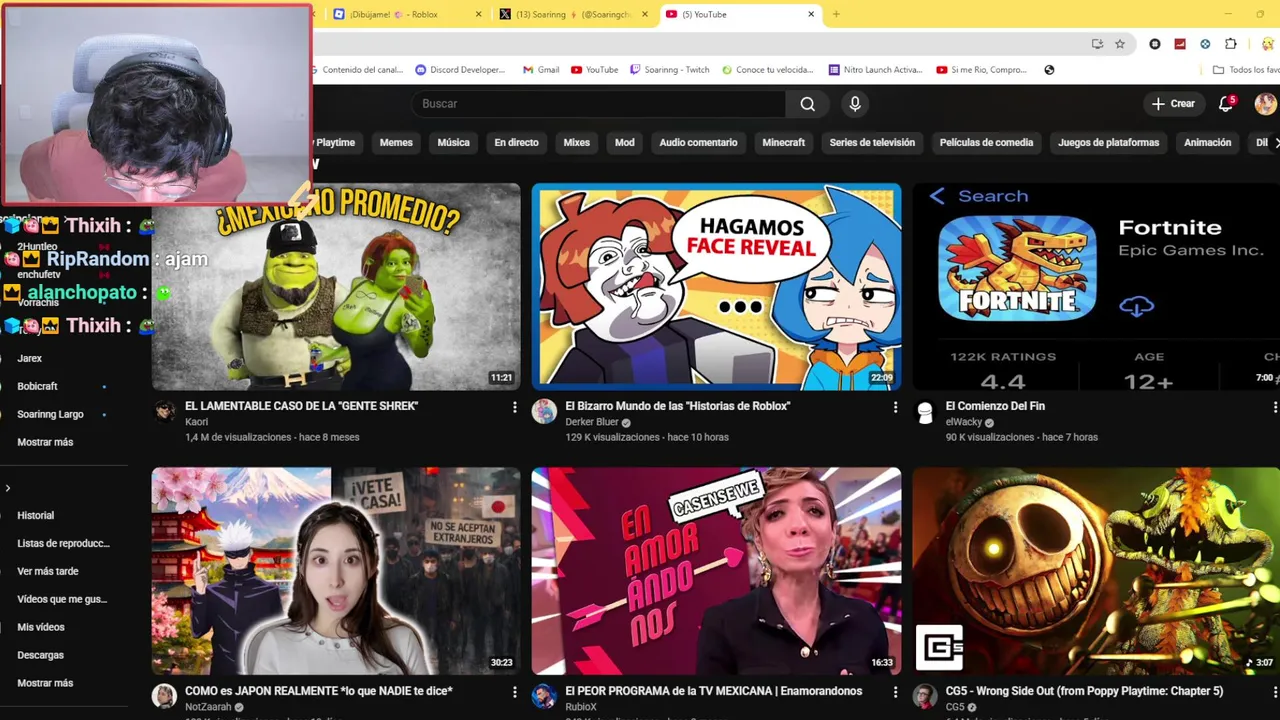Open Vídeos que me gustan
Viewport: 1280px width, 720px height.
pyautogui.click(x=60, y=599)
